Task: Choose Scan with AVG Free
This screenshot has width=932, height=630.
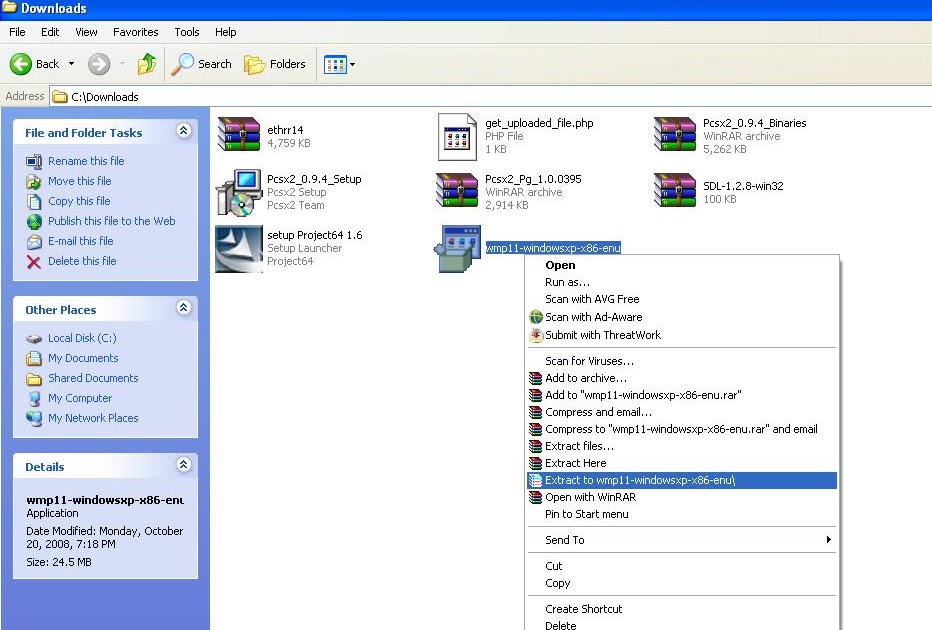Action: click(x=682, y=299)
